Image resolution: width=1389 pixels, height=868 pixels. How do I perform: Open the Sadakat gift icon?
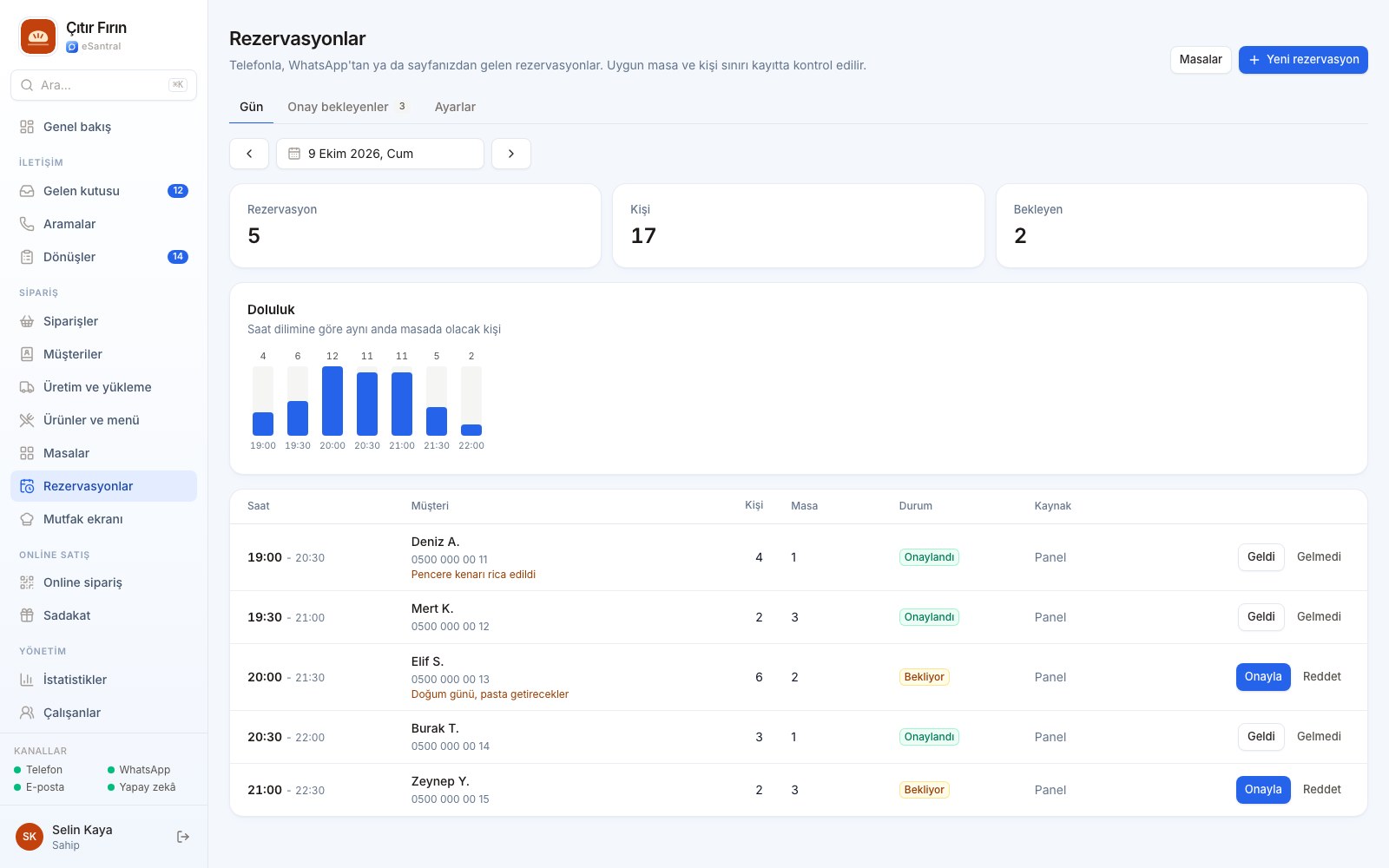(27, 615)
